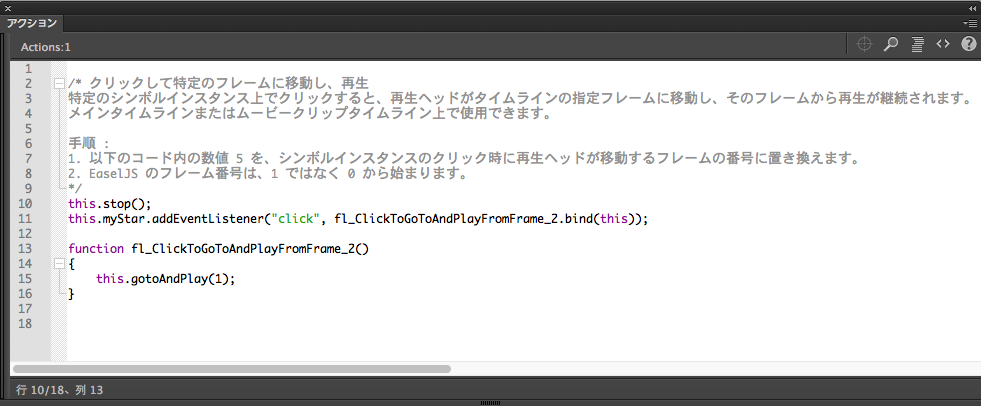Viewport: 981px width, 406px height.
Task: Click the Format Code icon
Action: 918,44
